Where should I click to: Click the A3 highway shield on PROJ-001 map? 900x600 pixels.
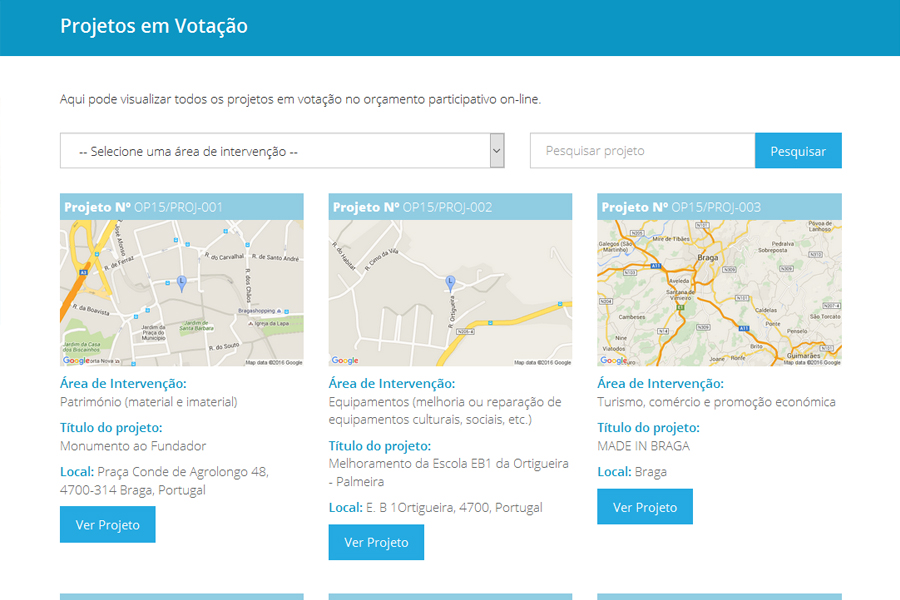pyautogui.click(x=83, y=272)
